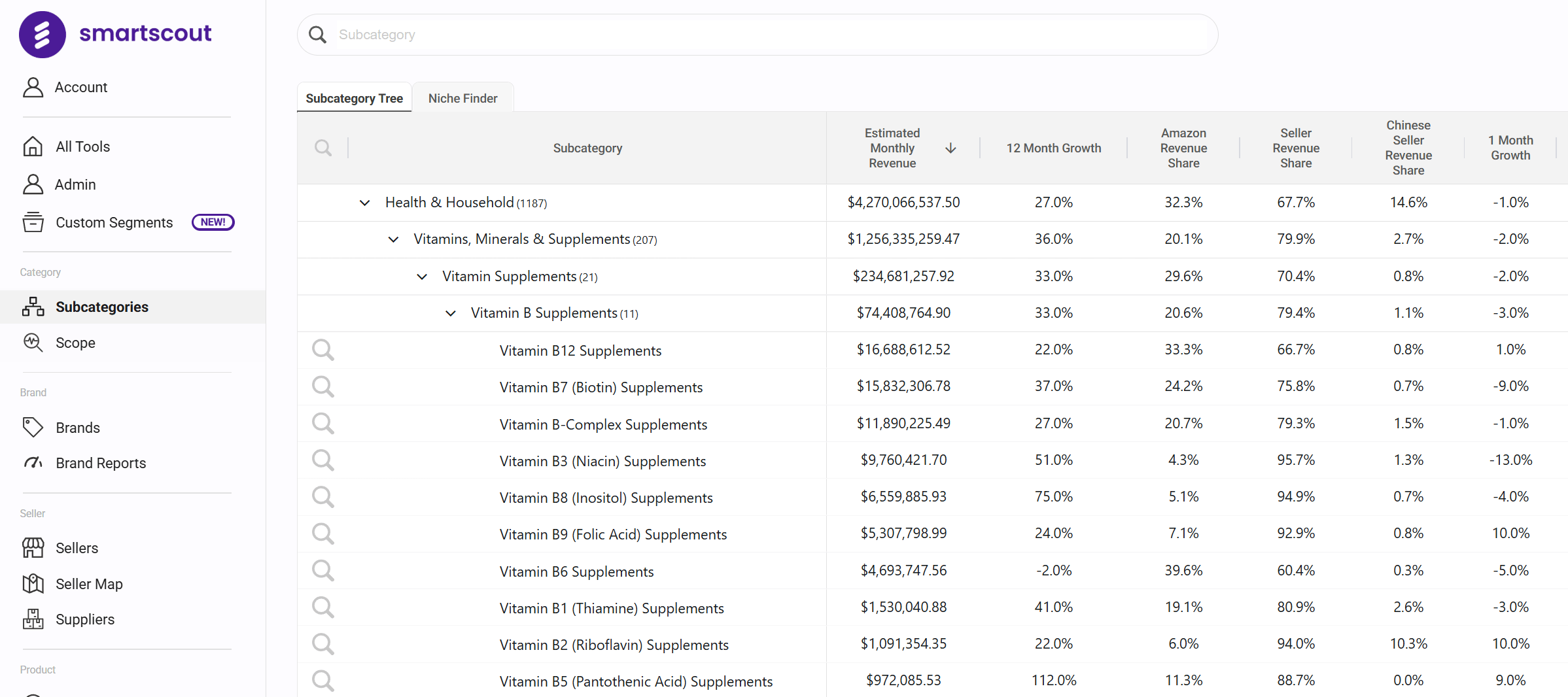Select the Subcategory Tree tab
The height and width of the screenshot is (697, 1568).
pyautogui.click(x=354, y=98)
